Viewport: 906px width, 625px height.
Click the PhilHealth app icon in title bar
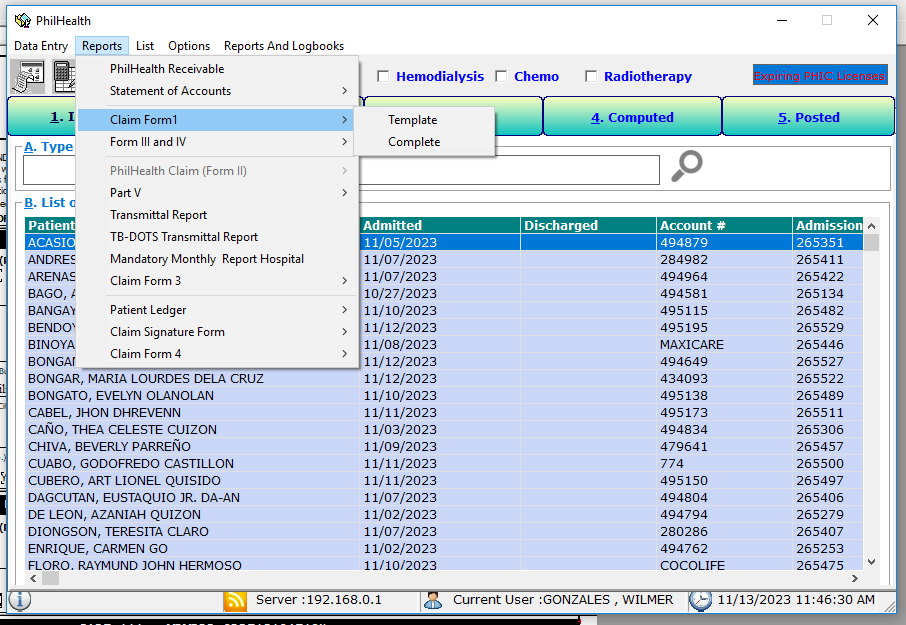pyautogui.click(x=22, y=20)
